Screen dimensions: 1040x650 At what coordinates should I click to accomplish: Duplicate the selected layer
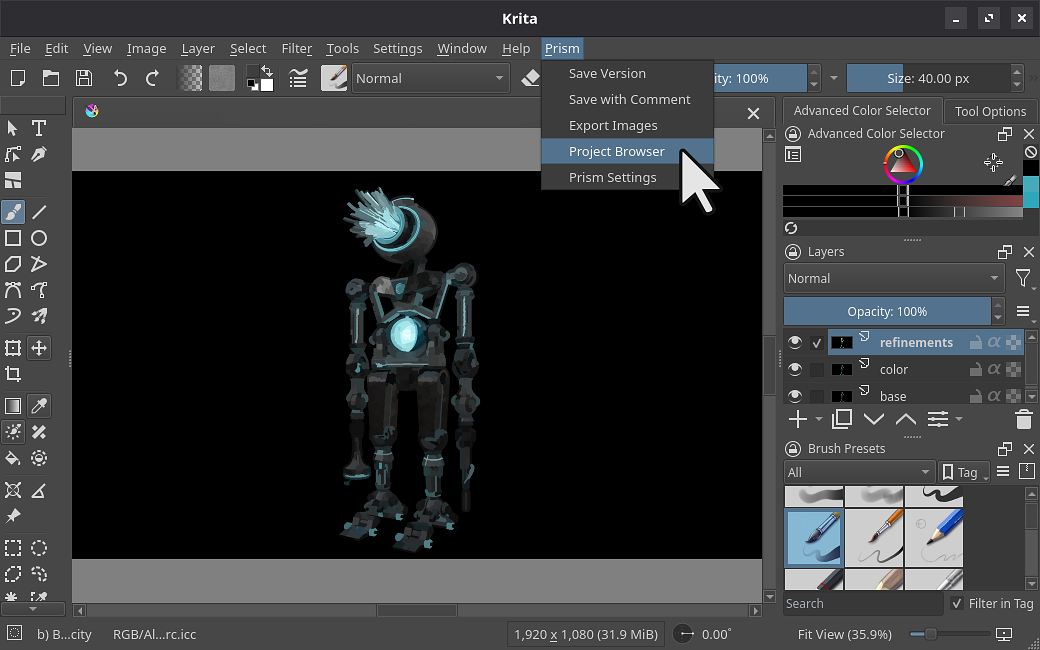pos(842,419)
